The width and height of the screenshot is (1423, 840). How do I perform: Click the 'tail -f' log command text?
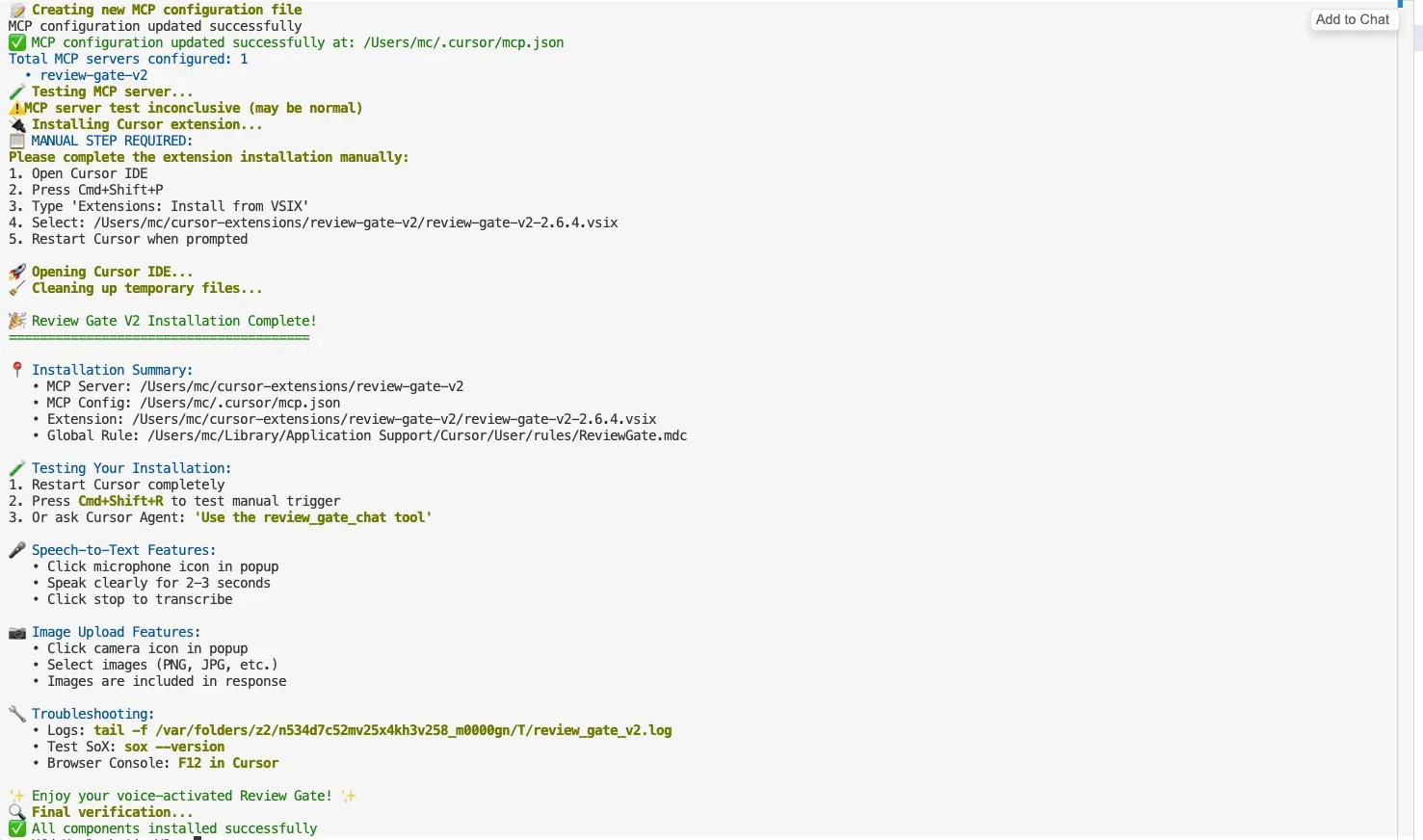(382, 730)
